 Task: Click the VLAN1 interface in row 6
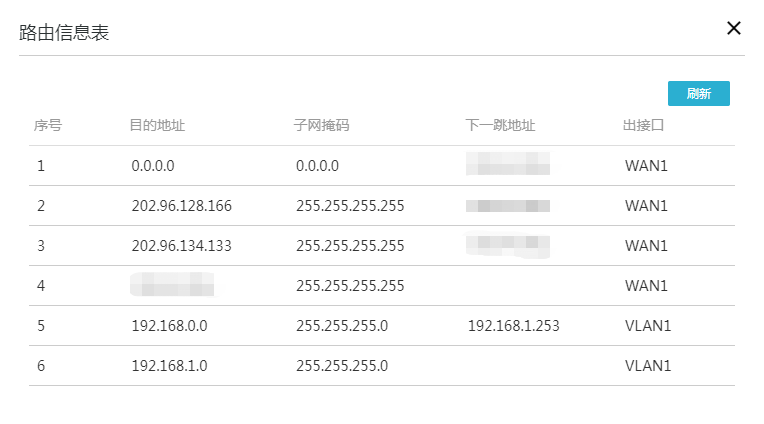648,366
